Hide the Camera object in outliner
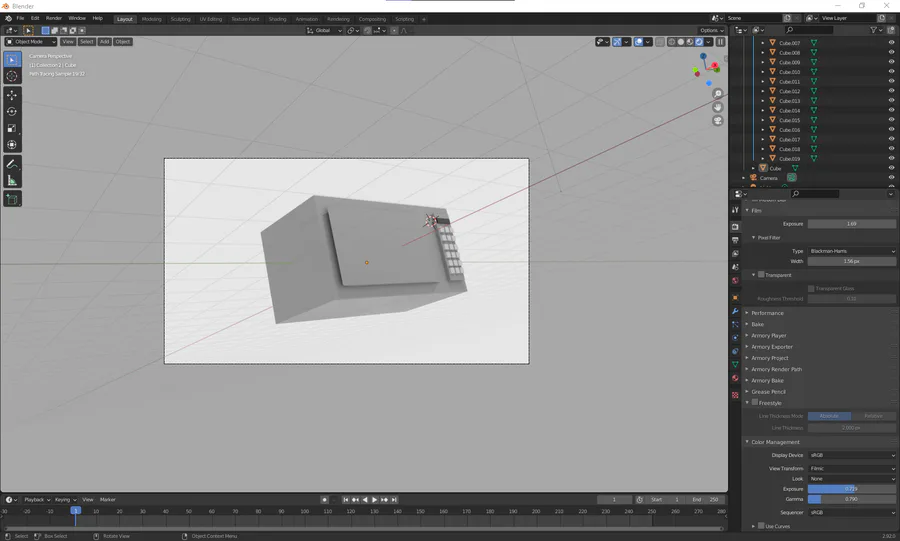900x541 pixels. (x=891, y=178)
